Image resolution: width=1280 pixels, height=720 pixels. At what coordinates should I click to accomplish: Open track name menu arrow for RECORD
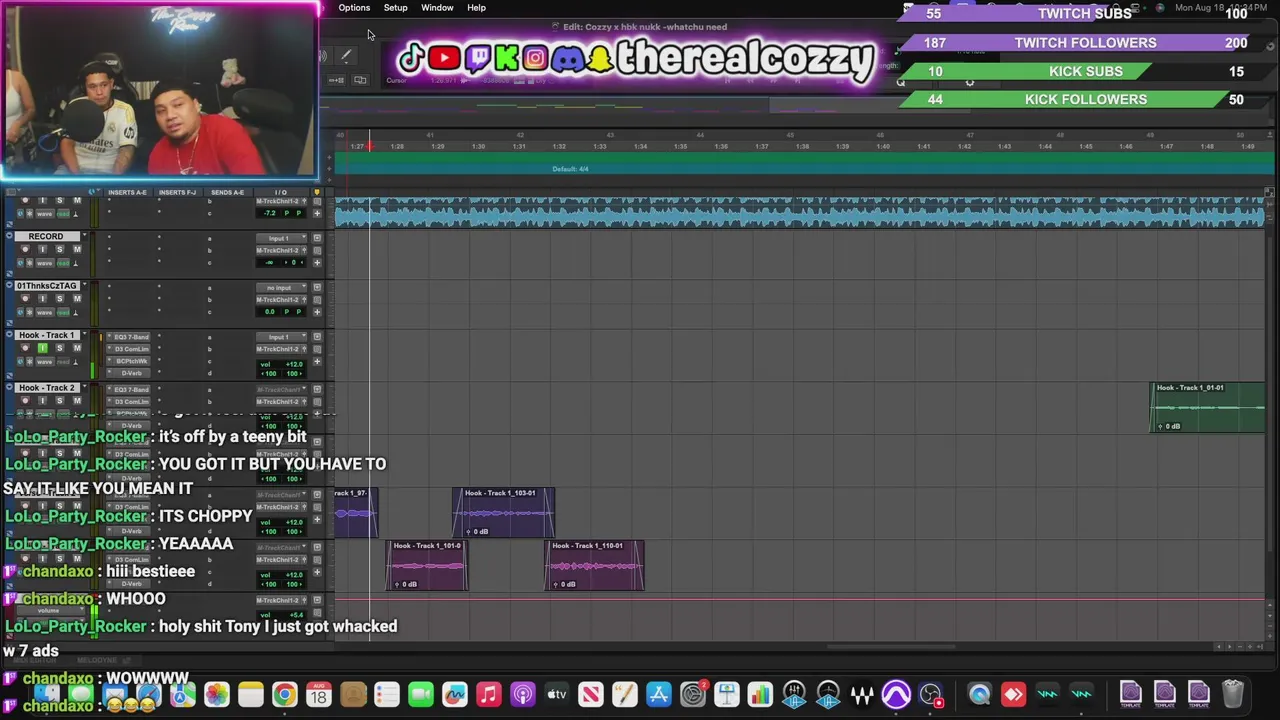coord(84,236)
